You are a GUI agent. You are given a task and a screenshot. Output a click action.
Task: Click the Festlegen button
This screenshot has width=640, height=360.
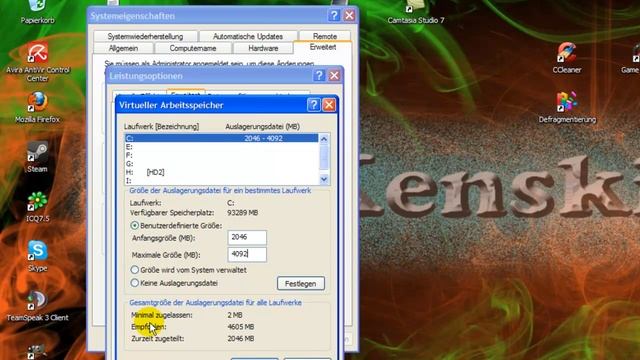(301, 284)
